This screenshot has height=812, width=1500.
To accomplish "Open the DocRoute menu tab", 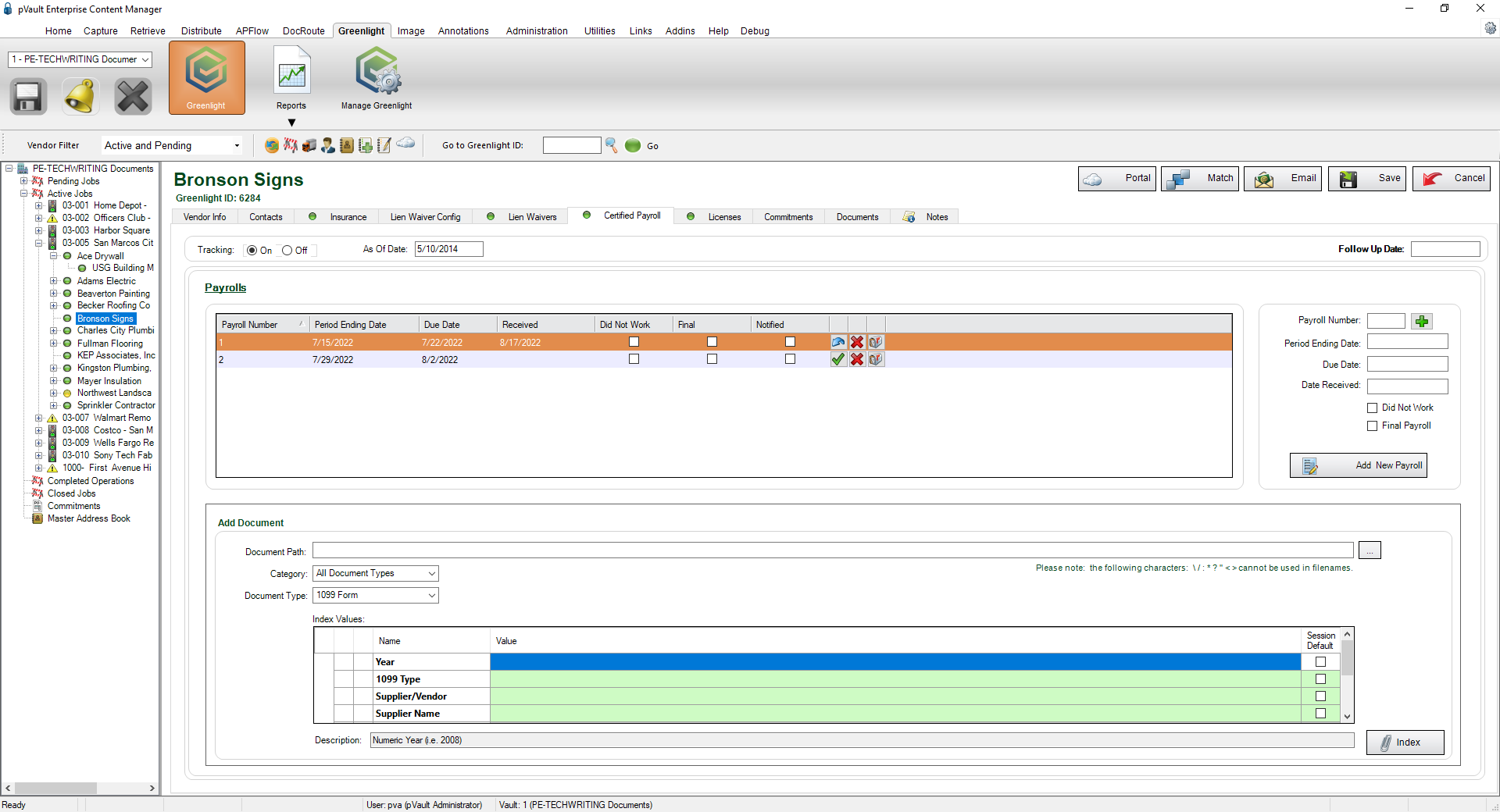I will (304, 31).
